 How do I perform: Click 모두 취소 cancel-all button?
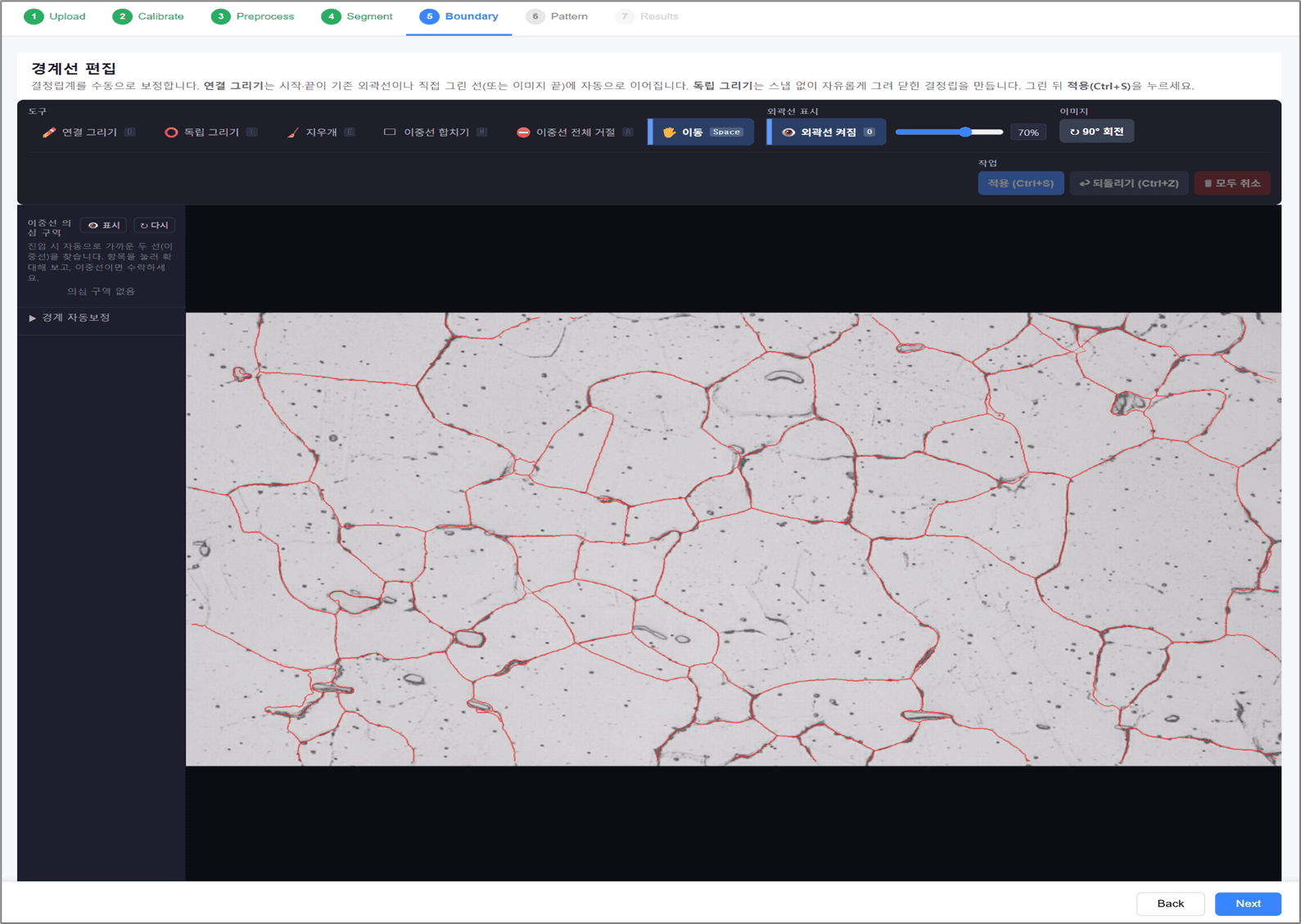tap(1231, 183)
